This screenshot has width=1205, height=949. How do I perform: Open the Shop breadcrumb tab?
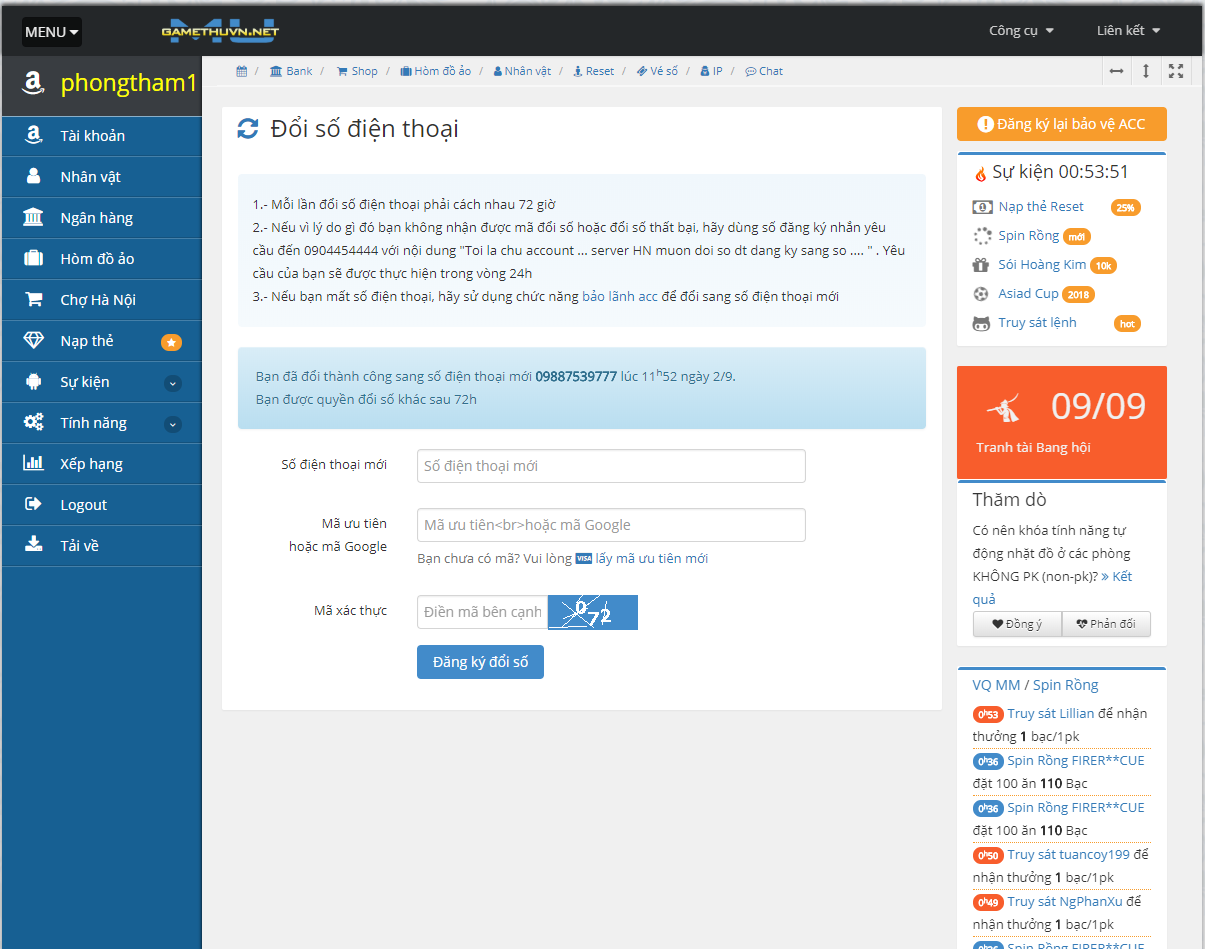coord(357,71)
